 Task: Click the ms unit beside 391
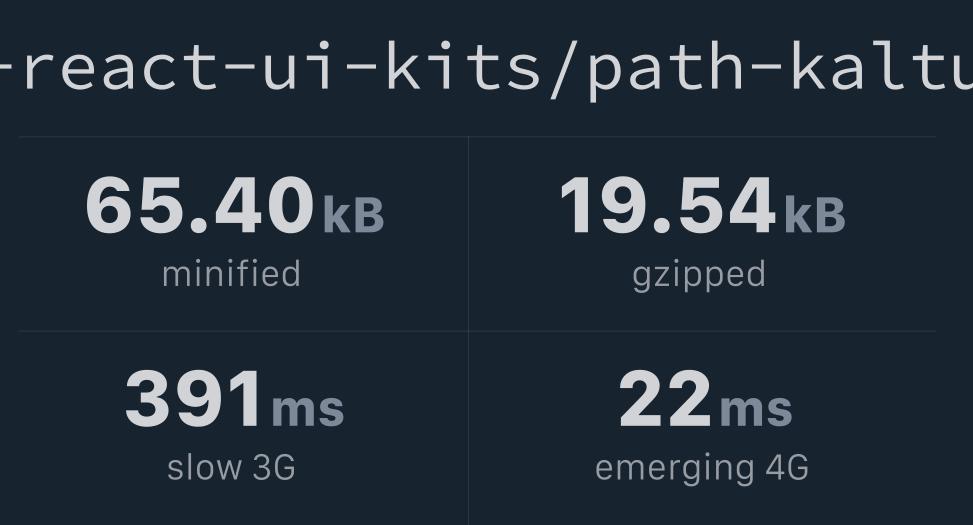click(x=308, y=410)
